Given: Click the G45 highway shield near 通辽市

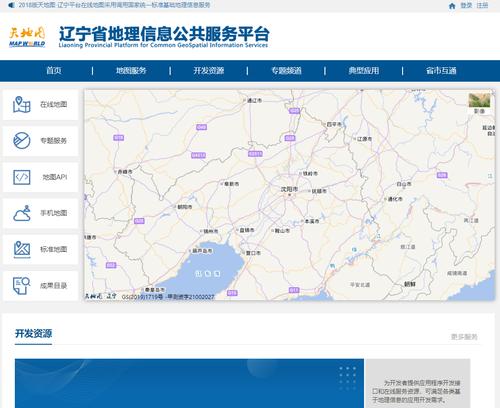Looking at the screenshot, I should tap(201, 127).
